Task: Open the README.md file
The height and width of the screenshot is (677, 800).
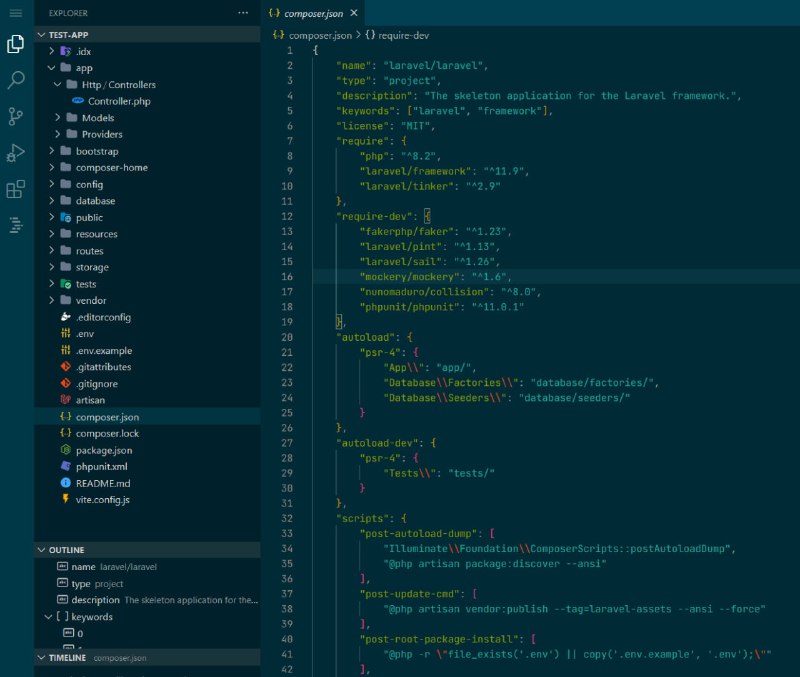Action: (147, 483)
